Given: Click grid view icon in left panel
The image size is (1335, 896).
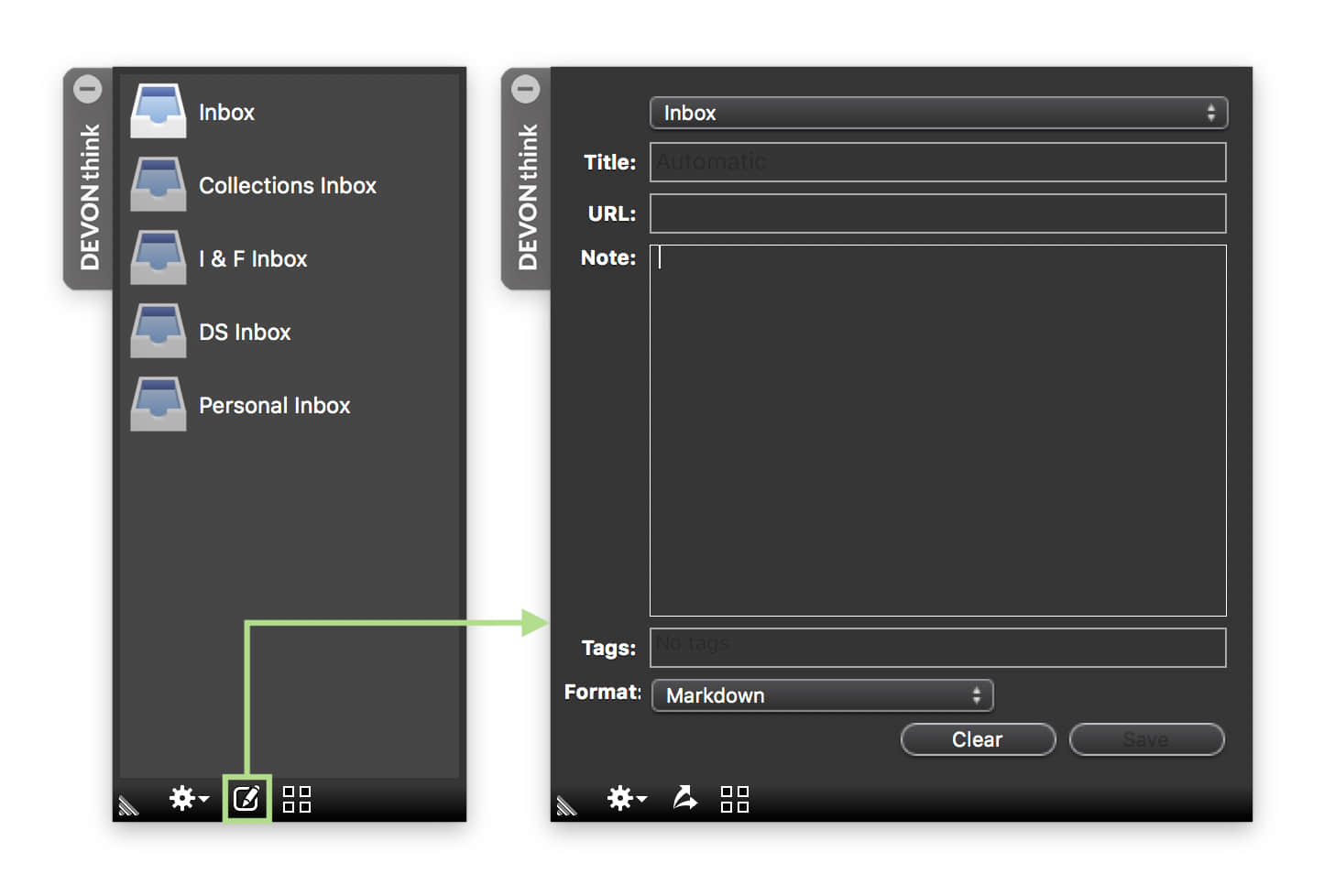Looking at the screenshot, I should 297,799.
